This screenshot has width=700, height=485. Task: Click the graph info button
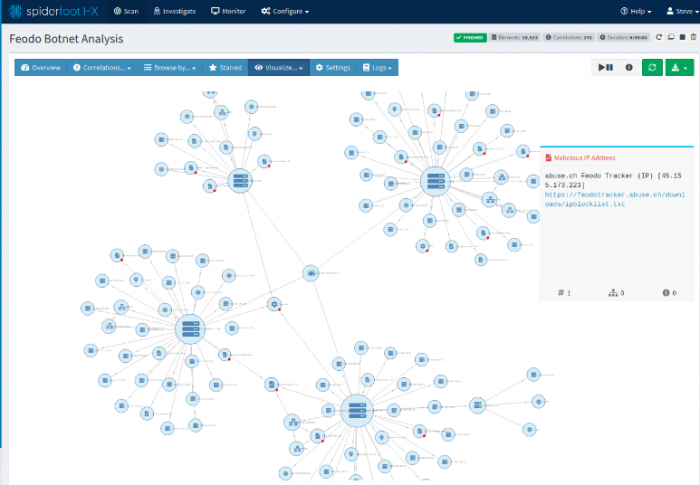629,67
